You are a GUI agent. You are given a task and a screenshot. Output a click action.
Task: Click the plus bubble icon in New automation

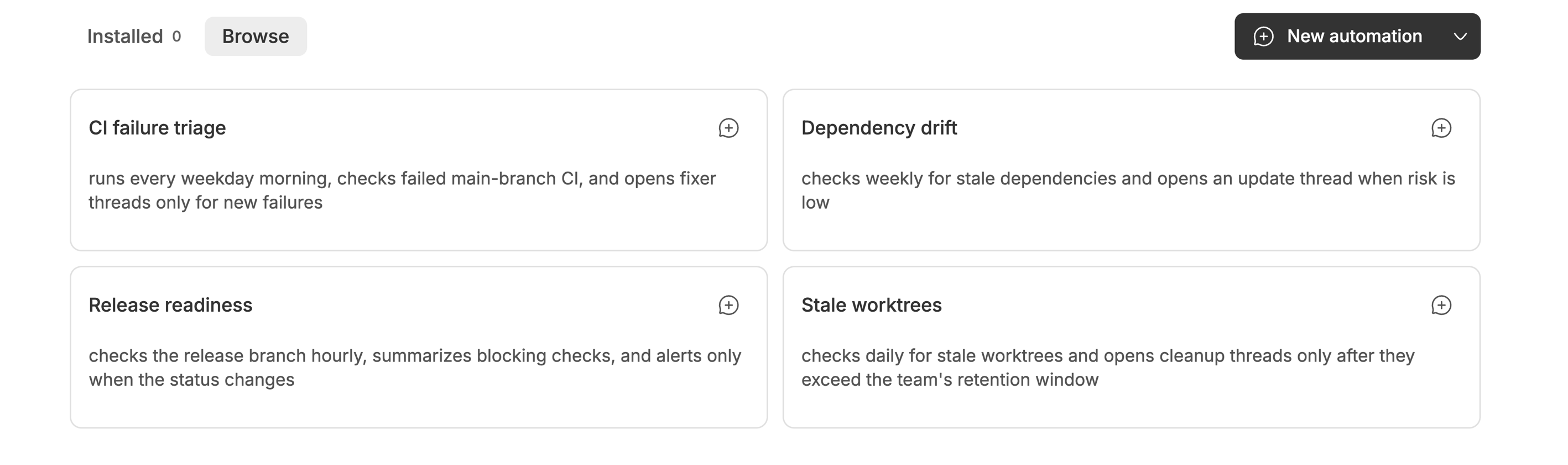click(1263, 37)
